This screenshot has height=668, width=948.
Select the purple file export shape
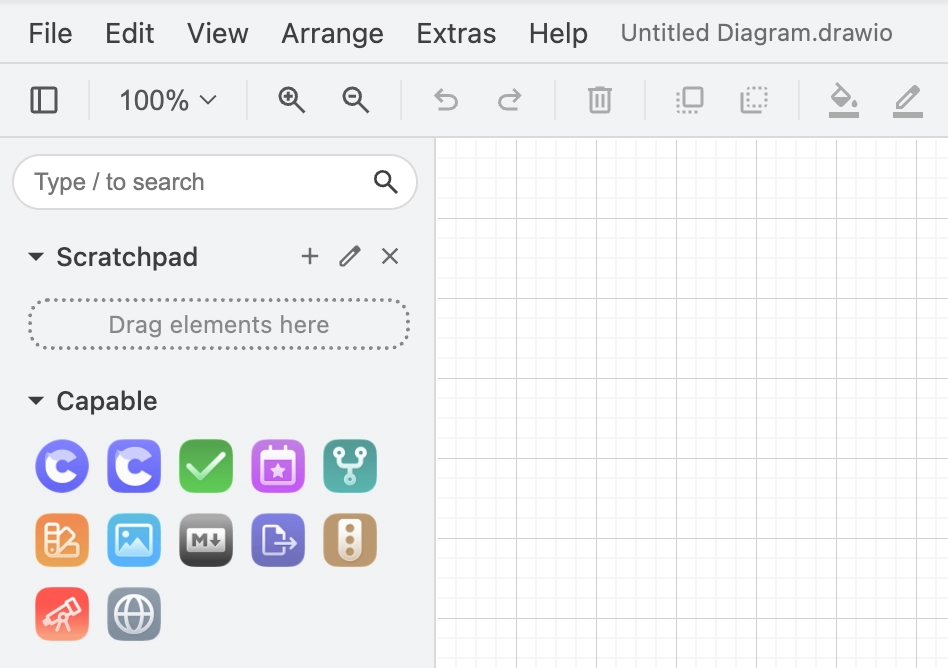pyautogui.click(x=278, y=540)
